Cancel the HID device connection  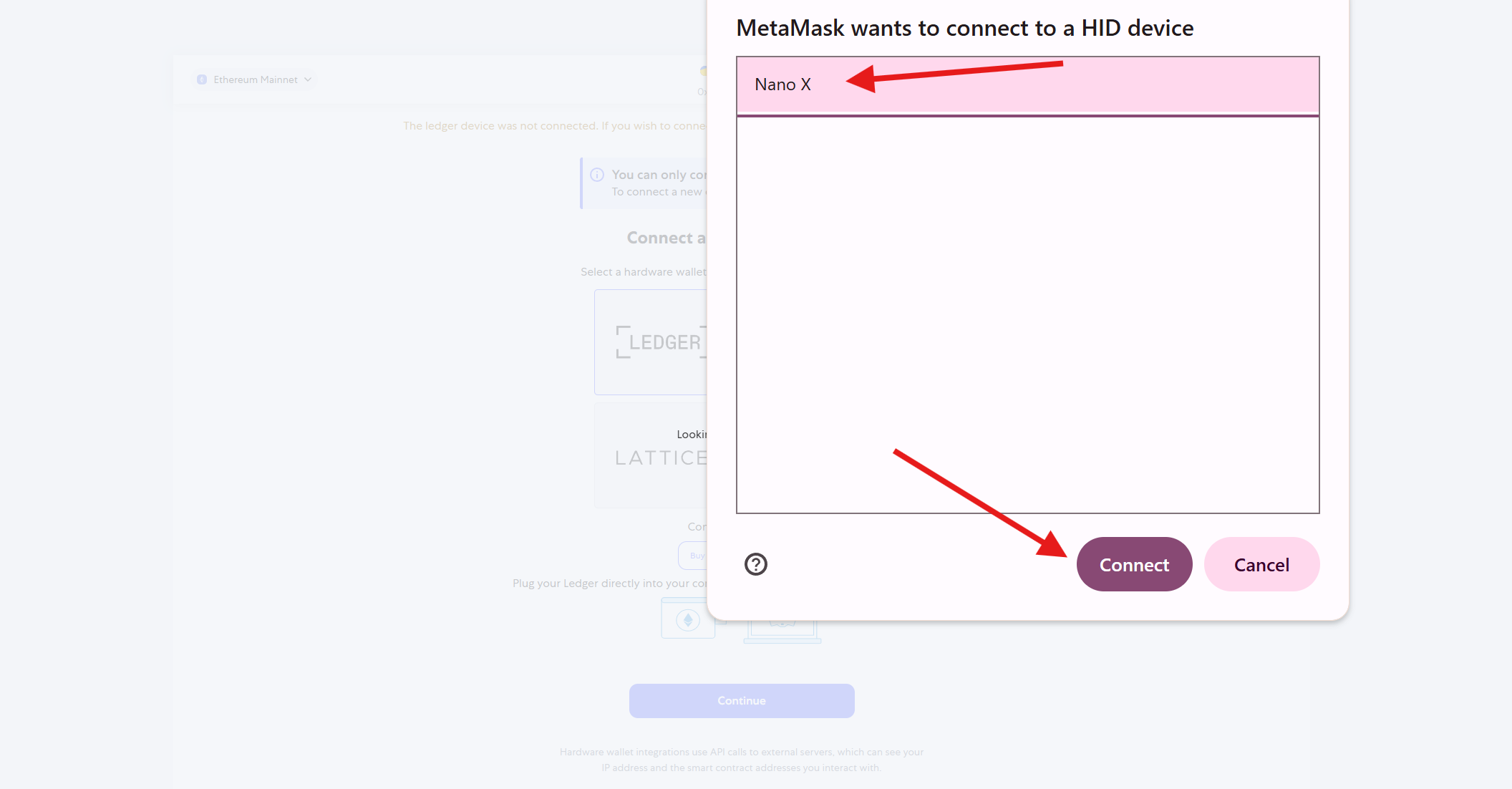pos(1261,564)
